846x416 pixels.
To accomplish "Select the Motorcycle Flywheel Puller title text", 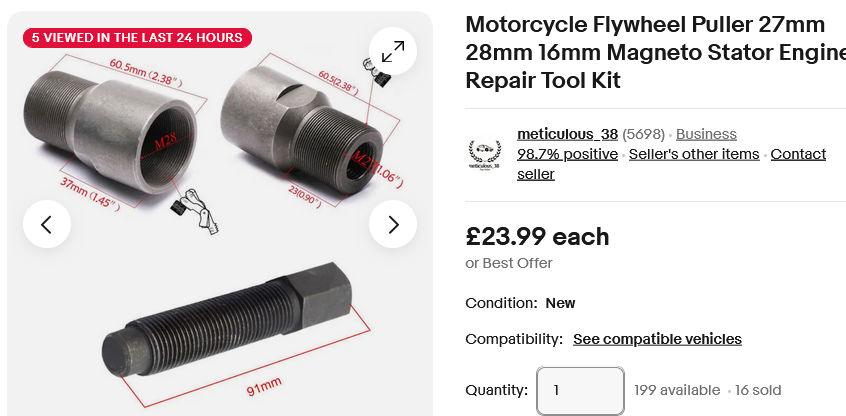I will pyautogui.click(x=656, y=52).
